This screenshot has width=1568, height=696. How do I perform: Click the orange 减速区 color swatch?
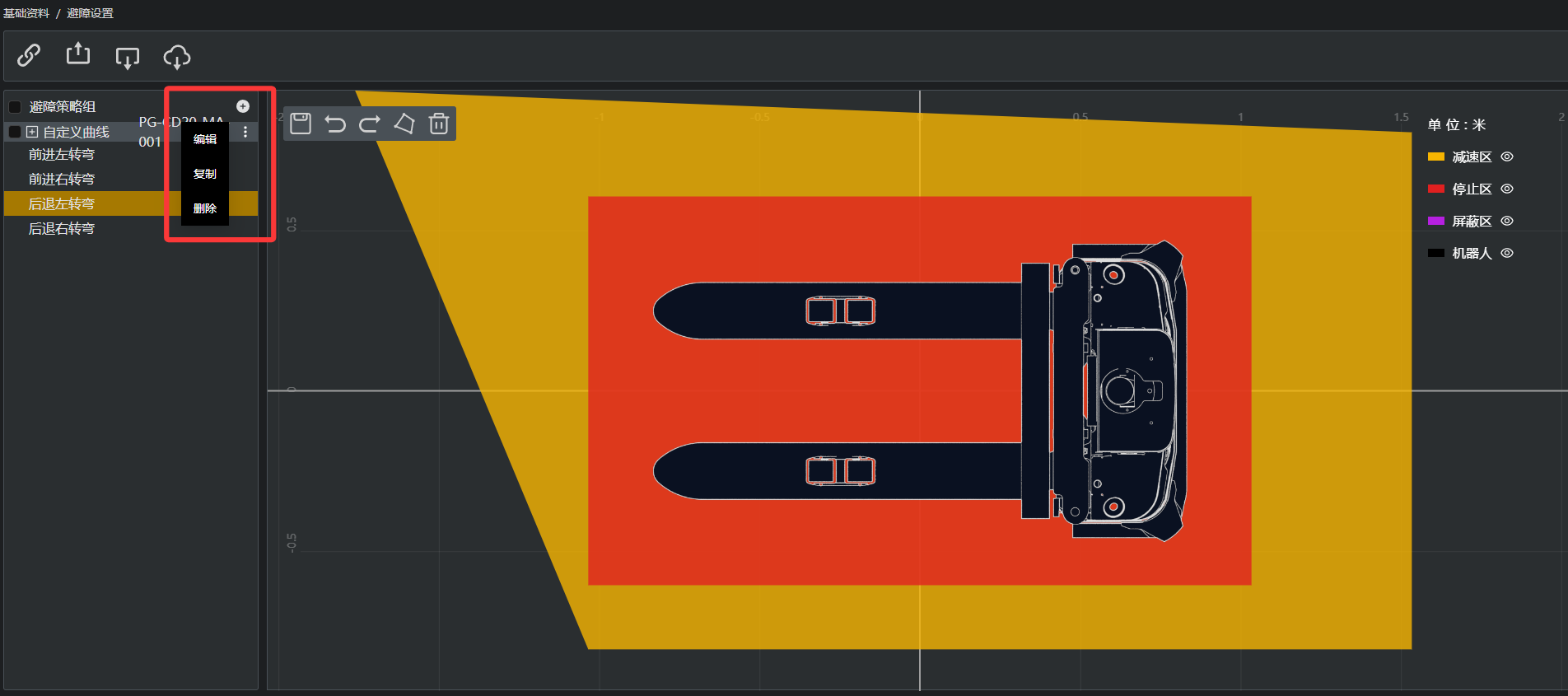click(1436, 156)
